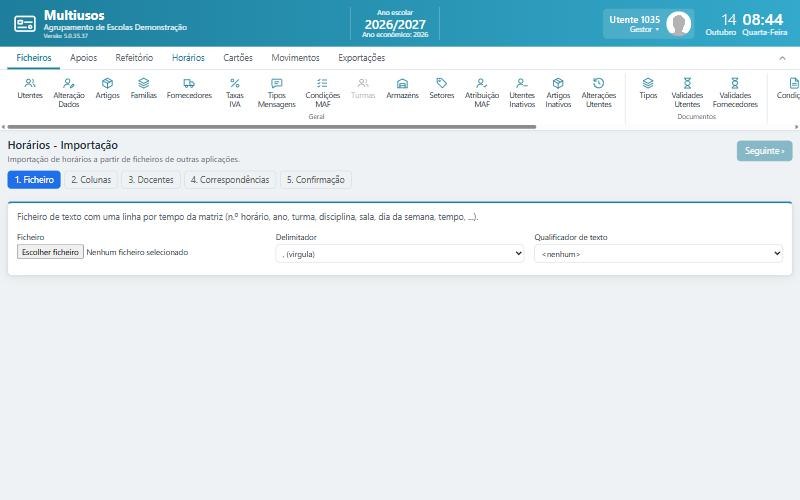The height and width of the screenshot is (500, 800).
Task: Switch to the Ficheiros tab
Action: 34,58
